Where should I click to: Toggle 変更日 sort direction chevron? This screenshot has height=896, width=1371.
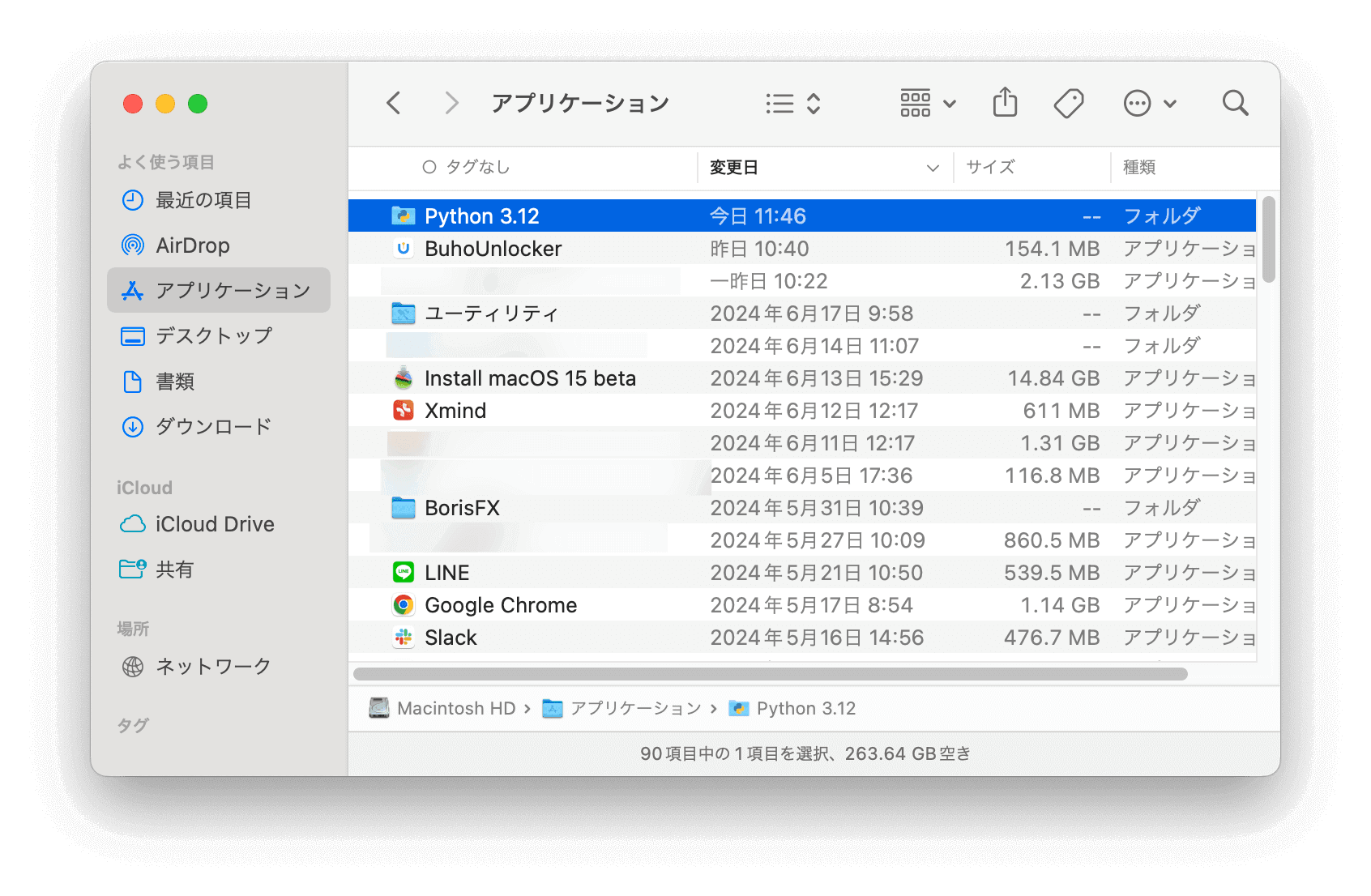933,168
